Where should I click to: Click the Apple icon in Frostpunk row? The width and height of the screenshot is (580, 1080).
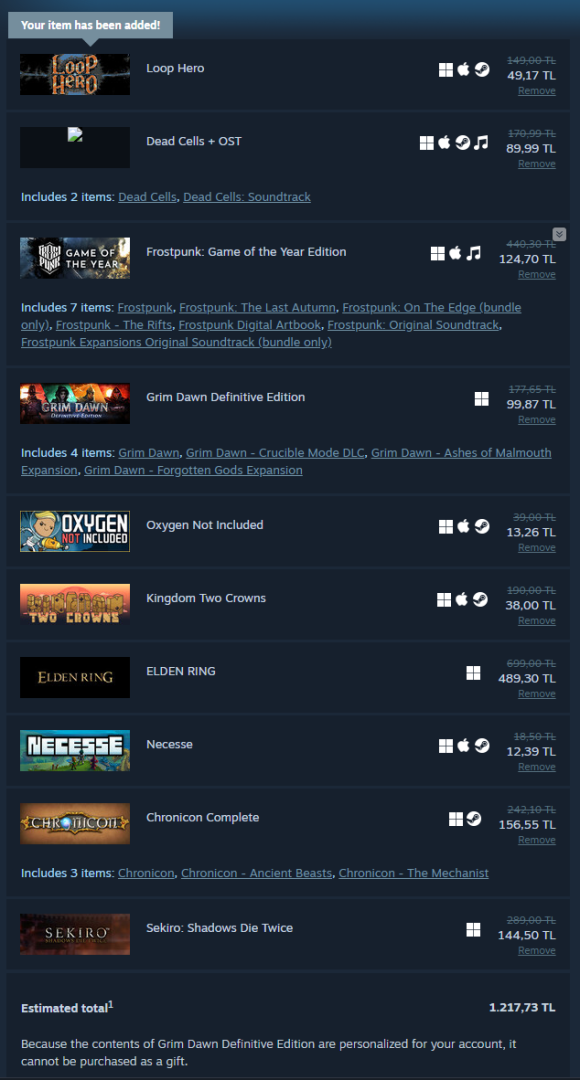[x=455, y=253]
